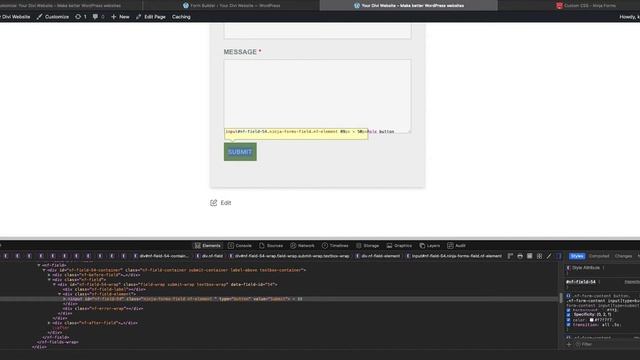This screenshot has height=360, width=640.
Task: Toggle the transition property checkbox
Action: [x=568, y=325]
